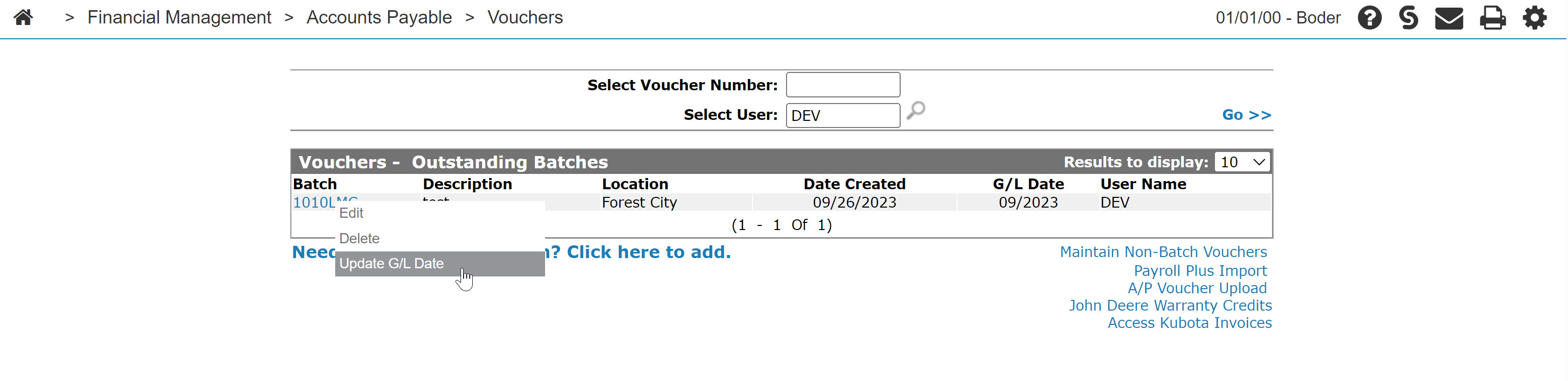
Task: Open Maintain Non-Batch Vouchers link
Action: [1163, 252]
